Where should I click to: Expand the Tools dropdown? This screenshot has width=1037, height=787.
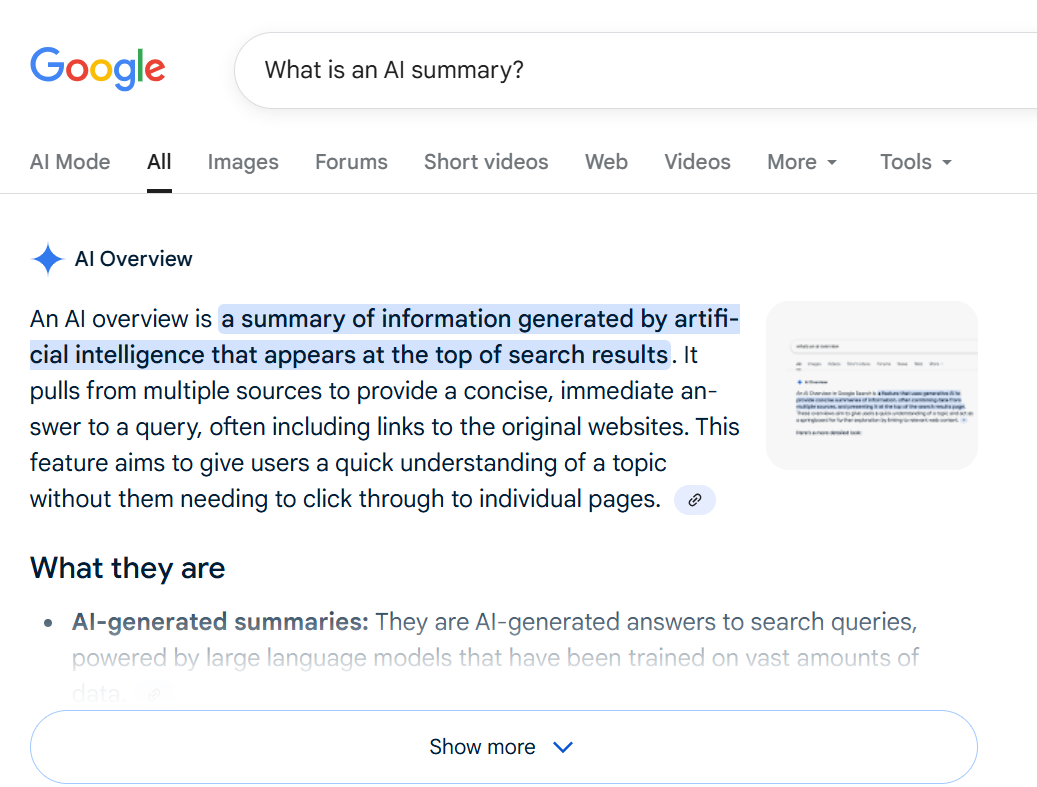[915, 162]
